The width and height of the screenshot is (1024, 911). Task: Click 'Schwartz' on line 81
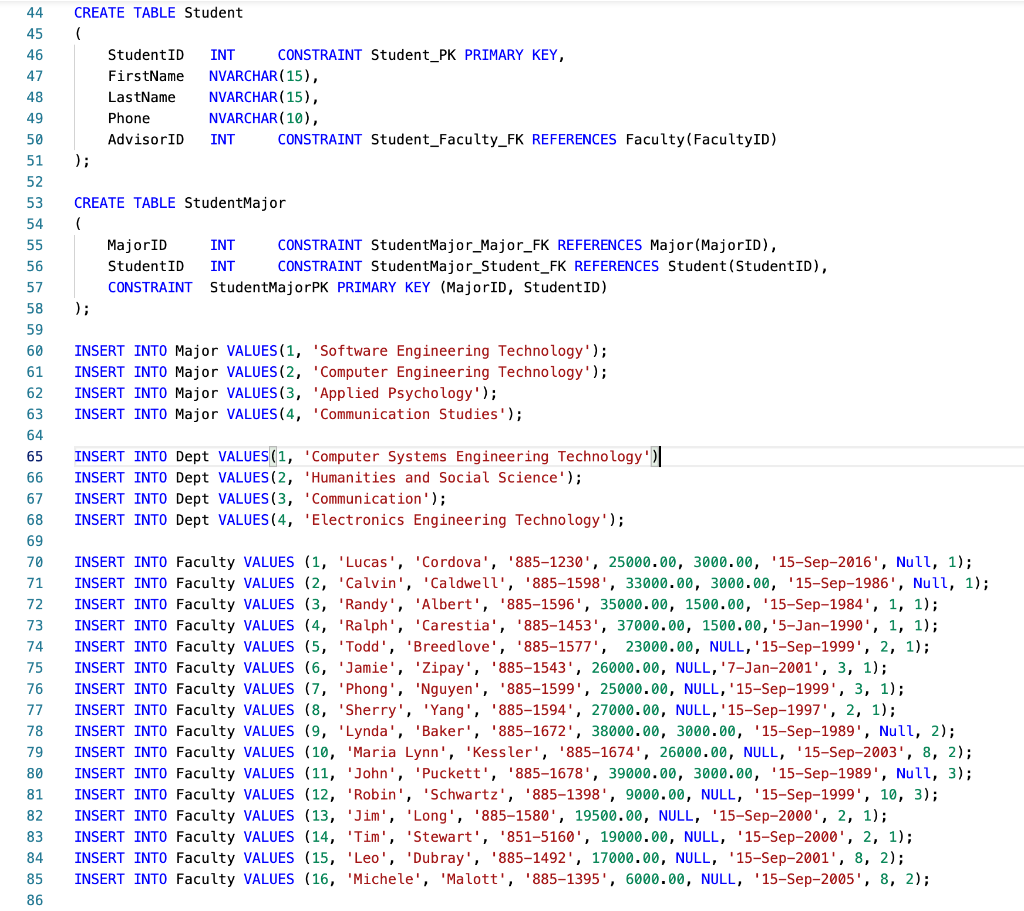[x=464, y=795]
